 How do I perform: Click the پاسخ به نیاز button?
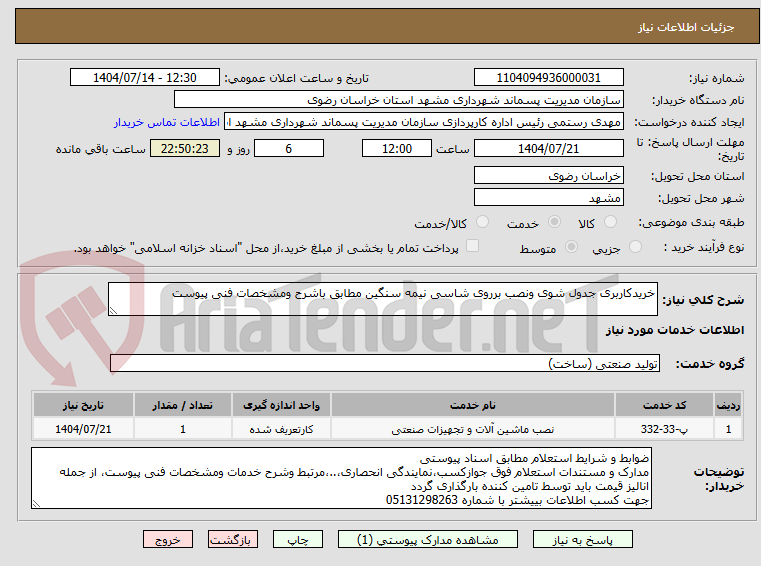point(582,539)
